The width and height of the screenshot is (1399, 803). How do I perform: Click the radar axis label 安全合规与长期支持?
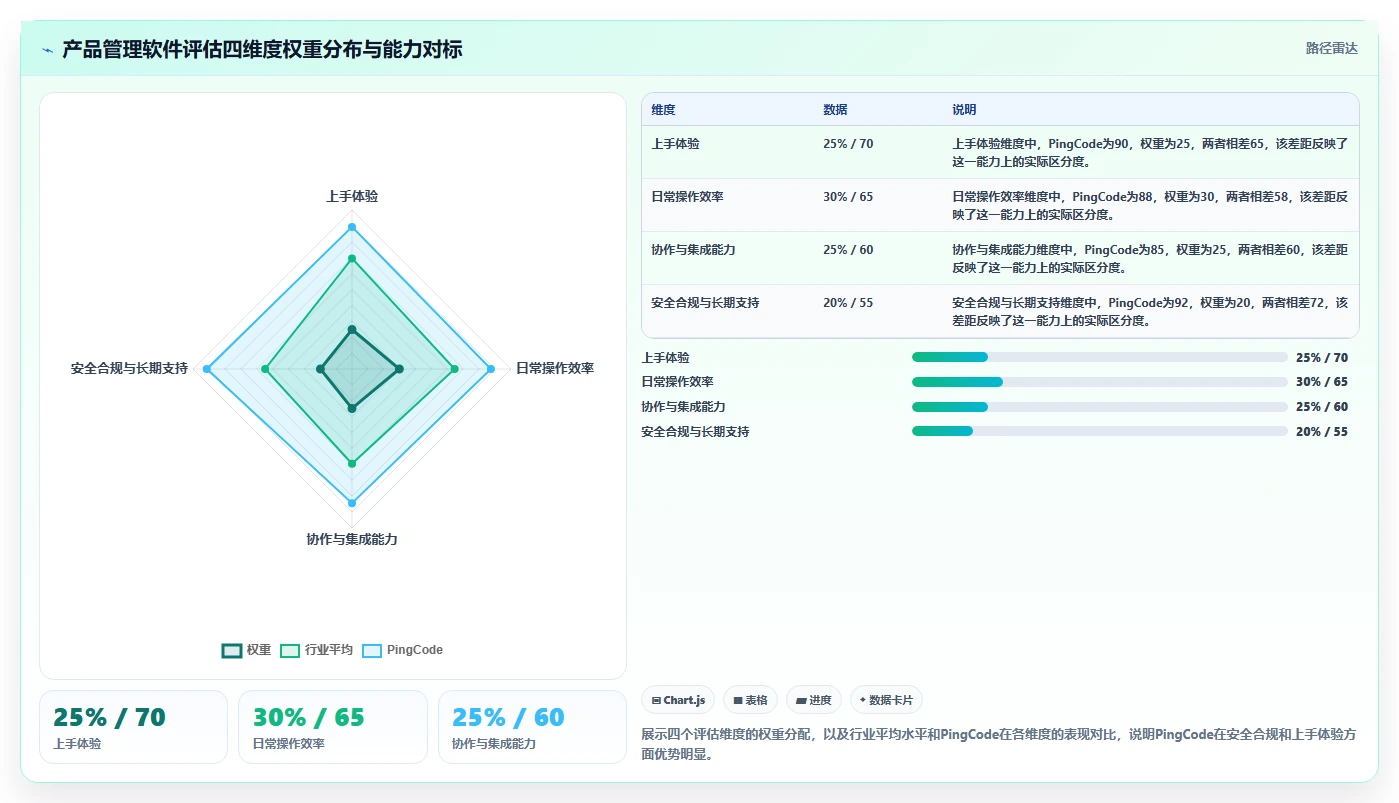point(129,369)
